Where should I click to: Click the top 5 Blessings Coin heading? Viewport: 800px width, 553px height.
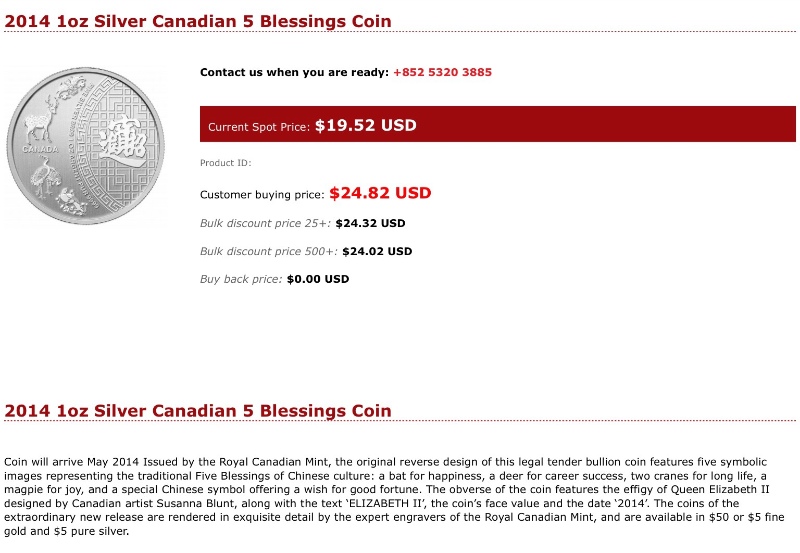(198, 21)
